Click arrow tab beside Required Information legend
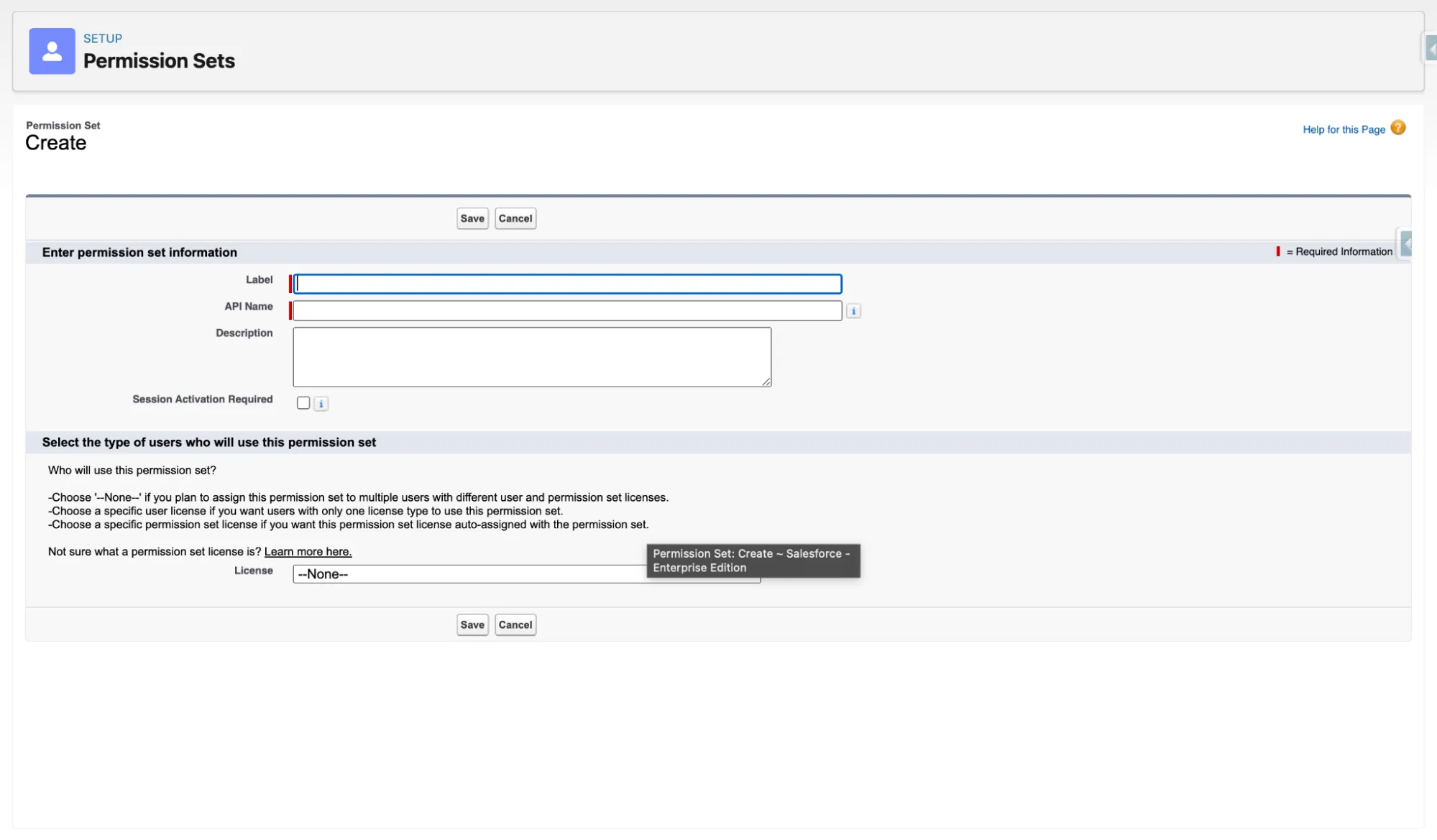 (1405, 245)
